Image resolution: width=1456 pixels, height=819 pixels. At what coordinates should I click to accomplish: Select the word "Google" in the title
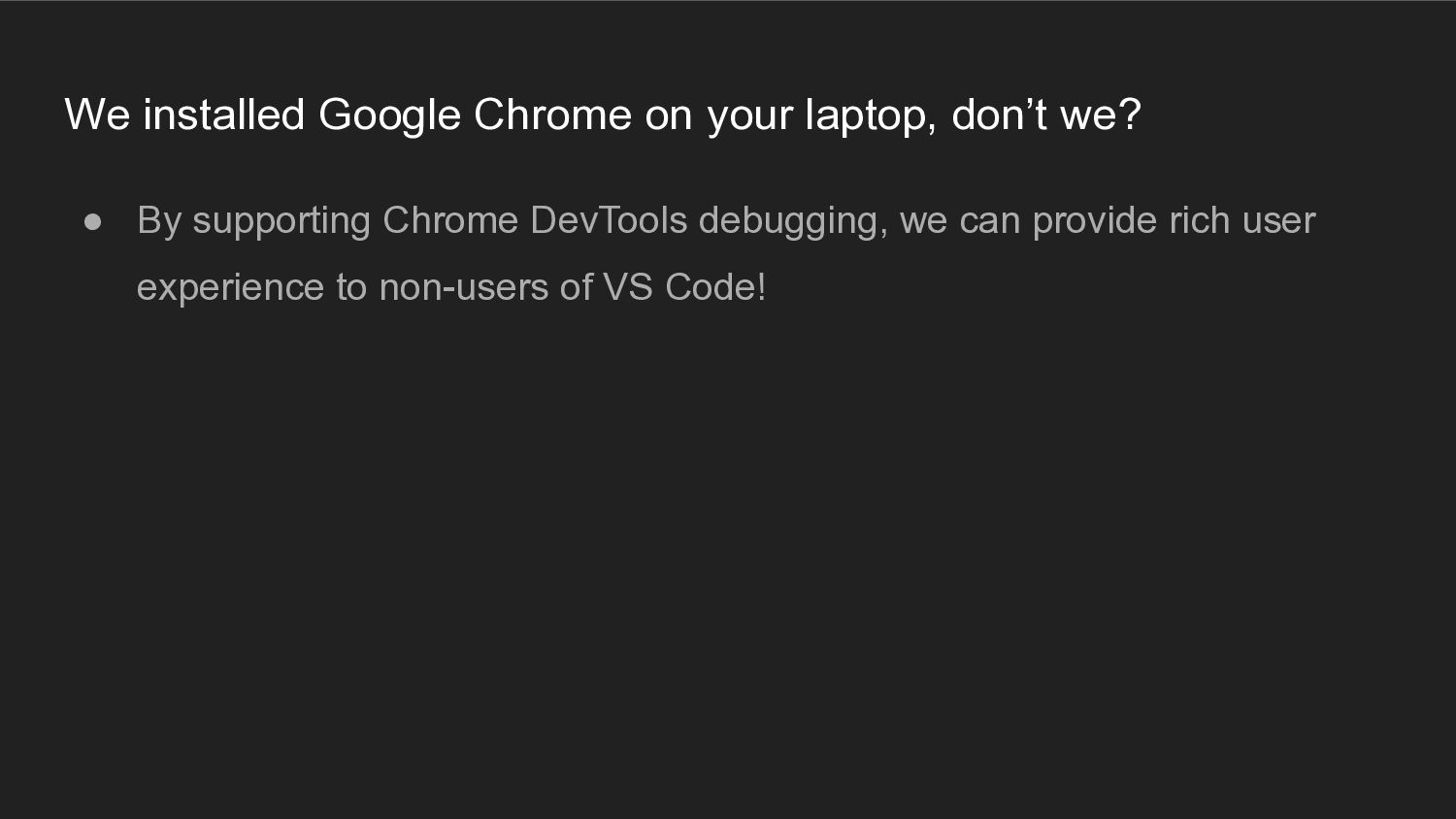pyautogui.click(x=389, y=115)
